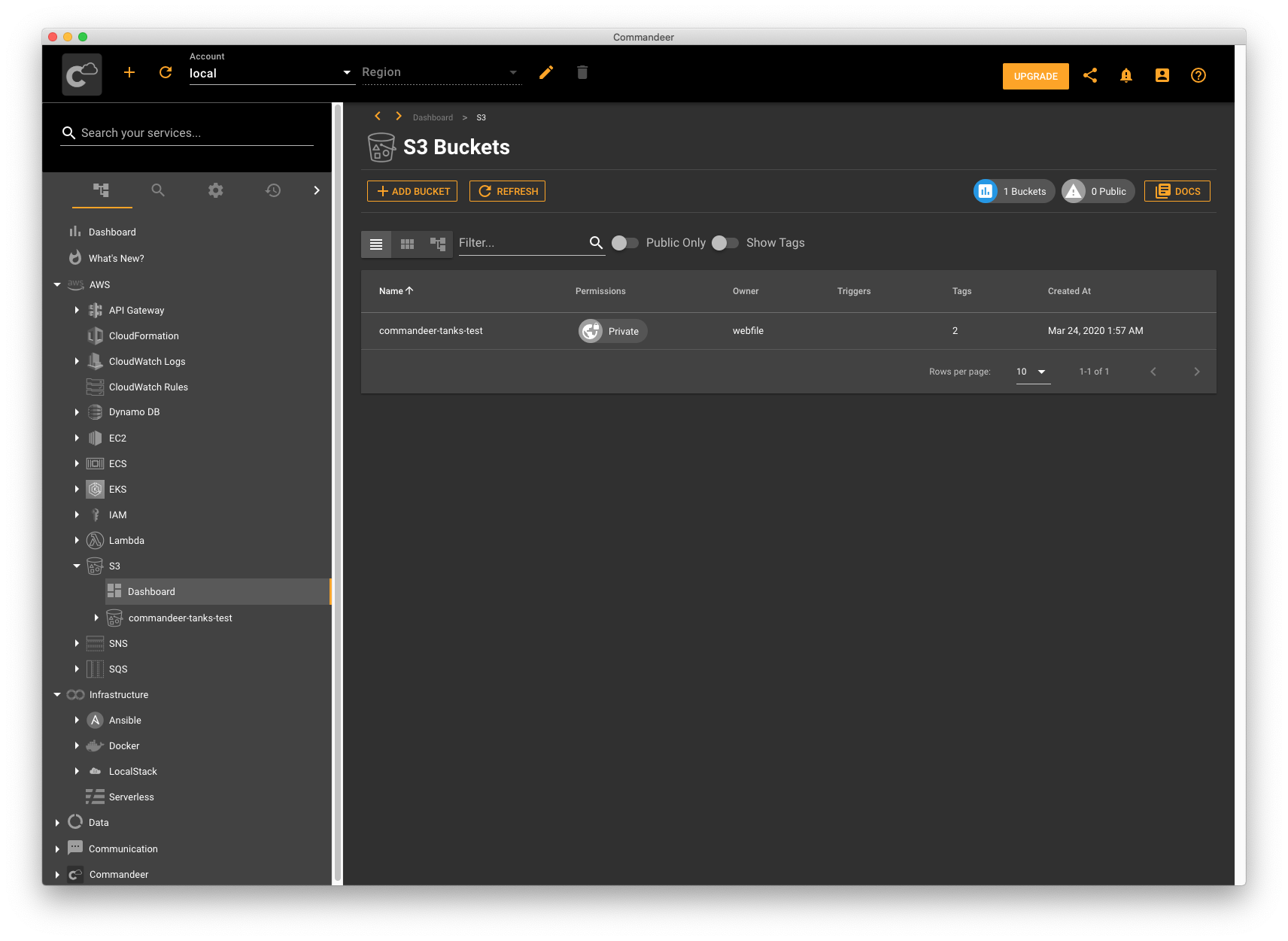Expand the Commandeer tree section
The width and height of the screenshot is (1288, 941).
57,874
